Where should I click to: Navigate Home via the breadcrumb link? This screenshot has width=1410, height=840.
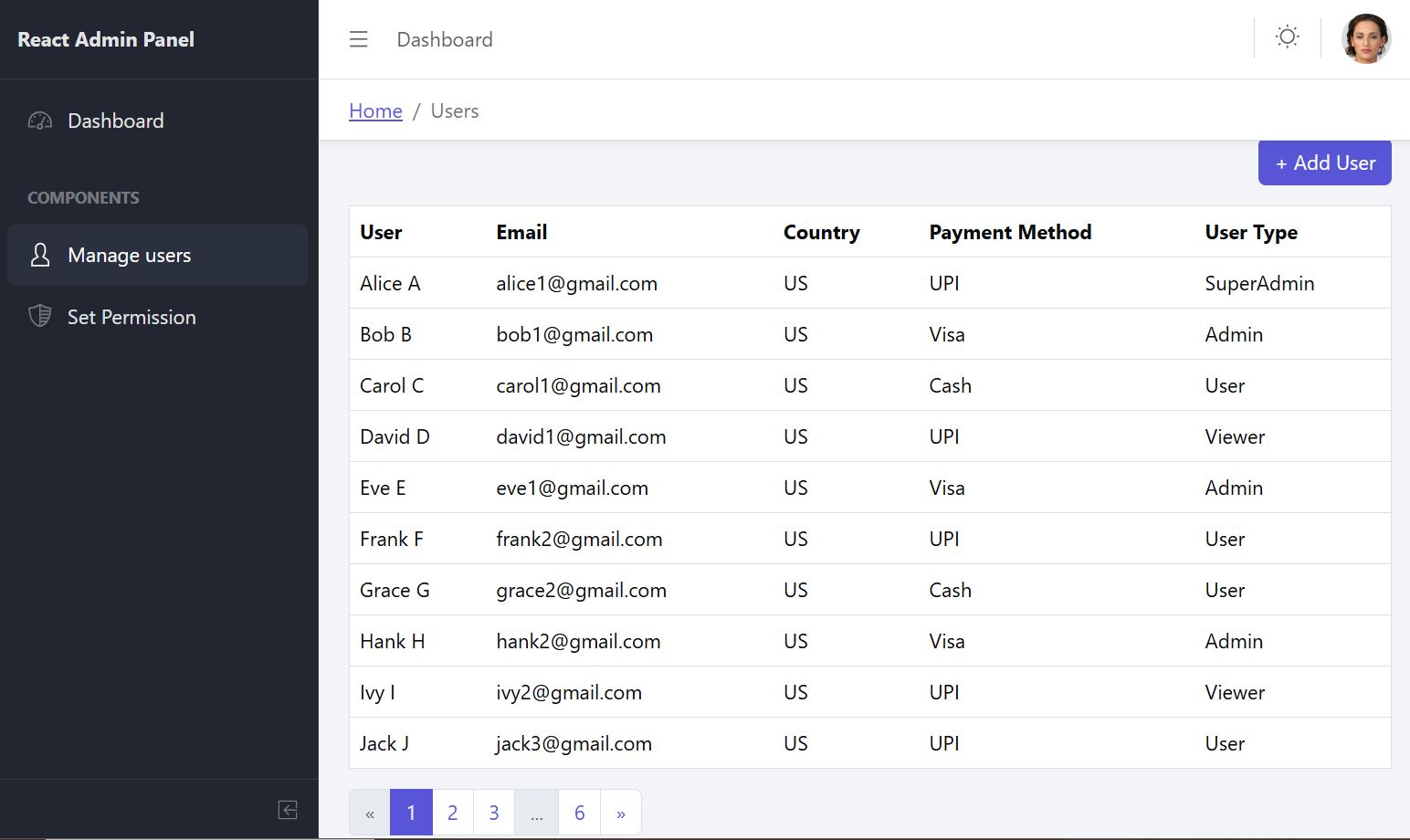pos(374,110)
